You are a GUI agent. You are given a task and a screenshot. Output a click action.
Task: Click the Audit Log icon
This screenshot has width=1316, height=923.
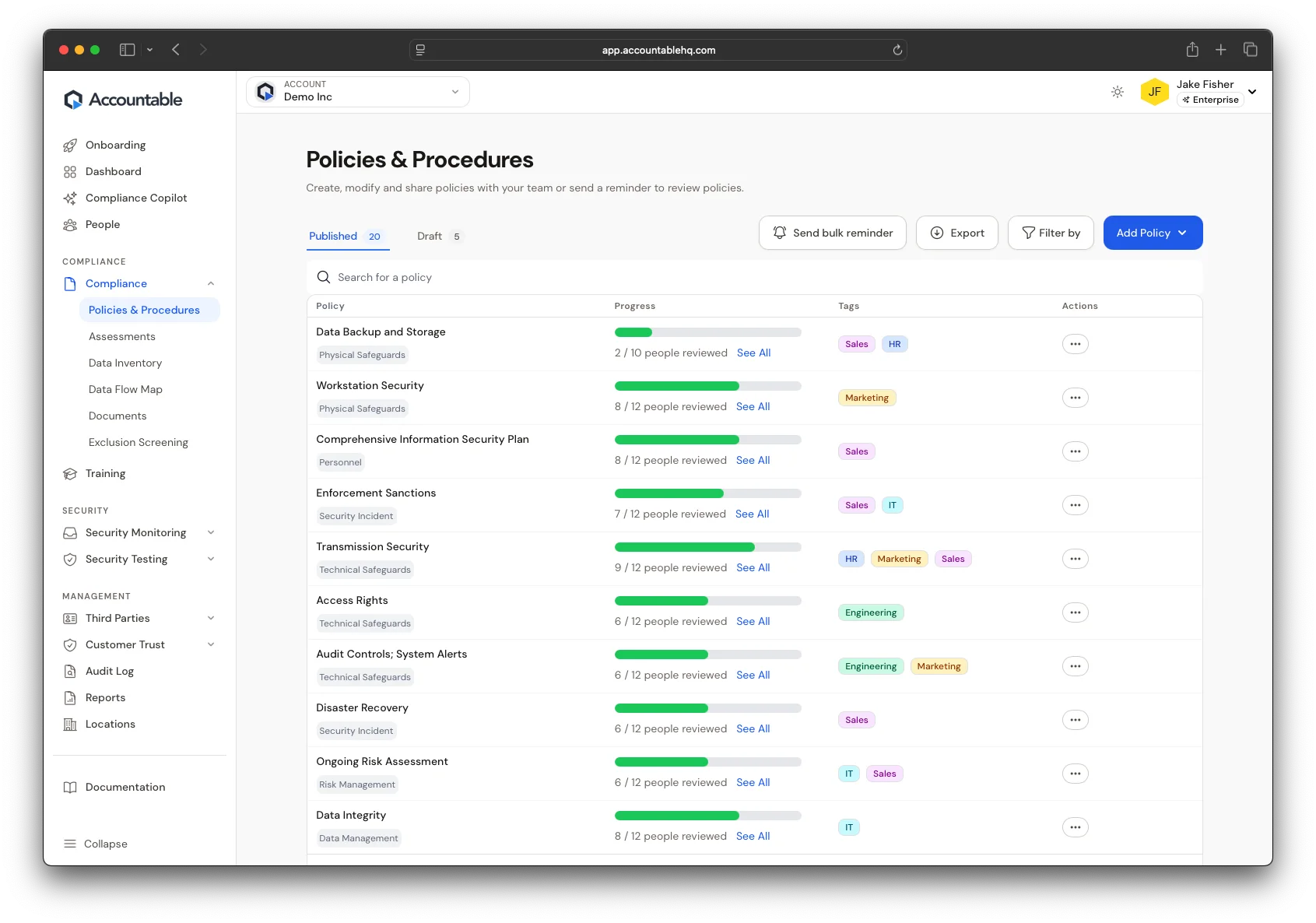(70, 671)
